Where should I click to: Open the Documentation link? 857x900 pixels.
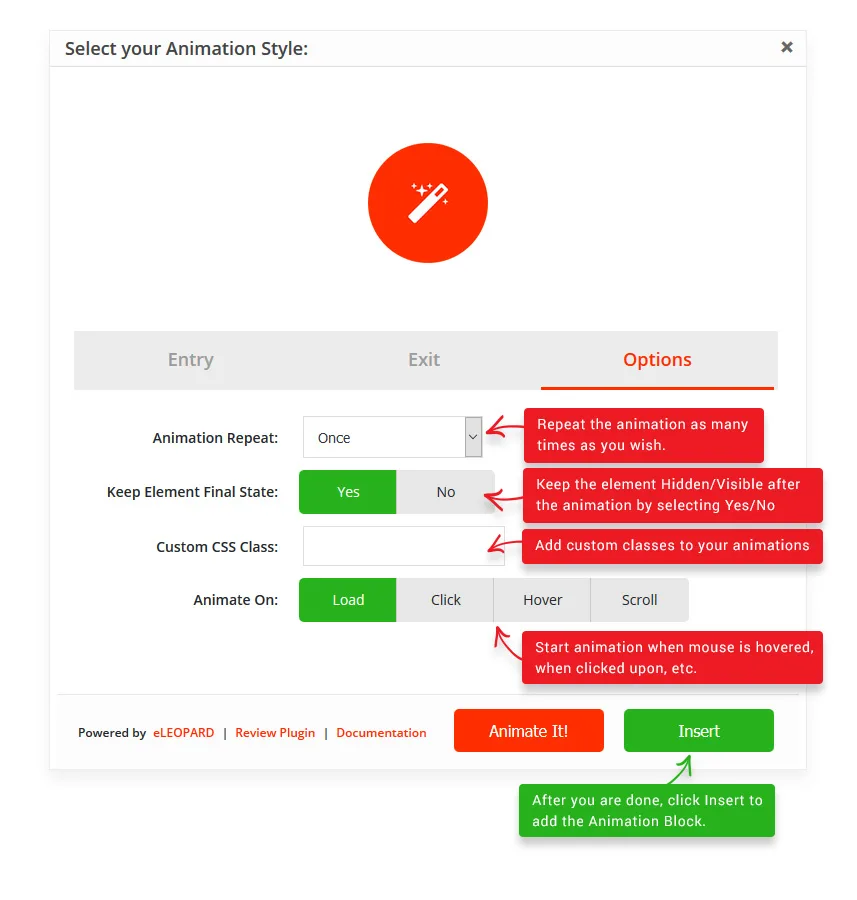click(381, 732)
